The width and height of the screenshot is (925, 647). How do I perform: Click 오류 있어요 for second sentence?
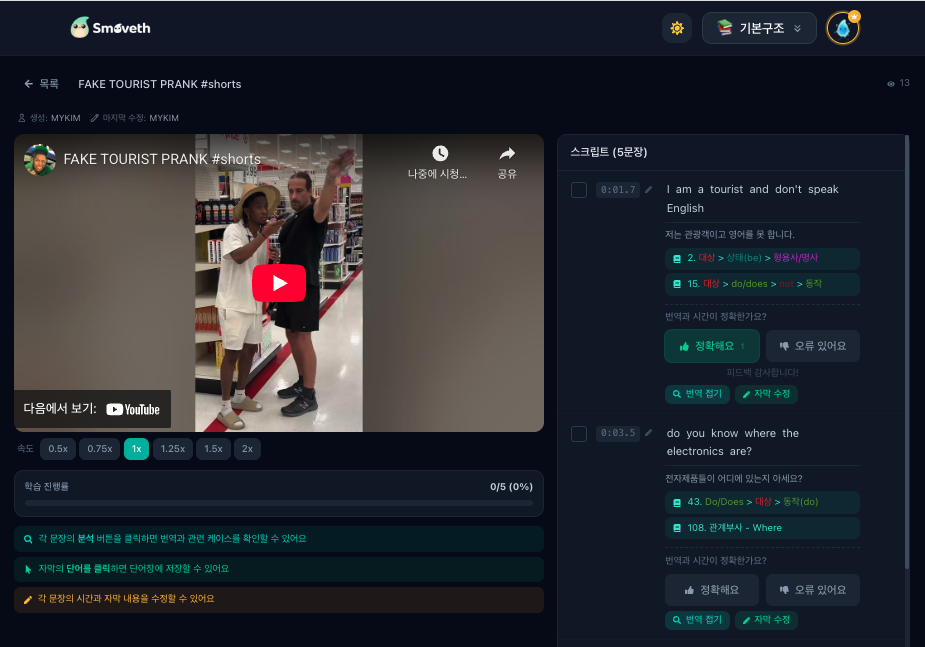point(812,590)
